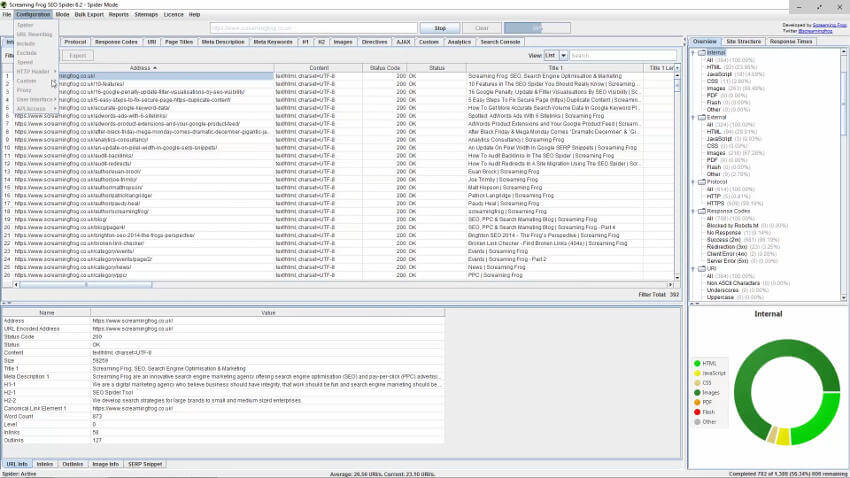Open the SERP Snippet bottom tab
Screen dimensions: 850x478
pos(145,464)
